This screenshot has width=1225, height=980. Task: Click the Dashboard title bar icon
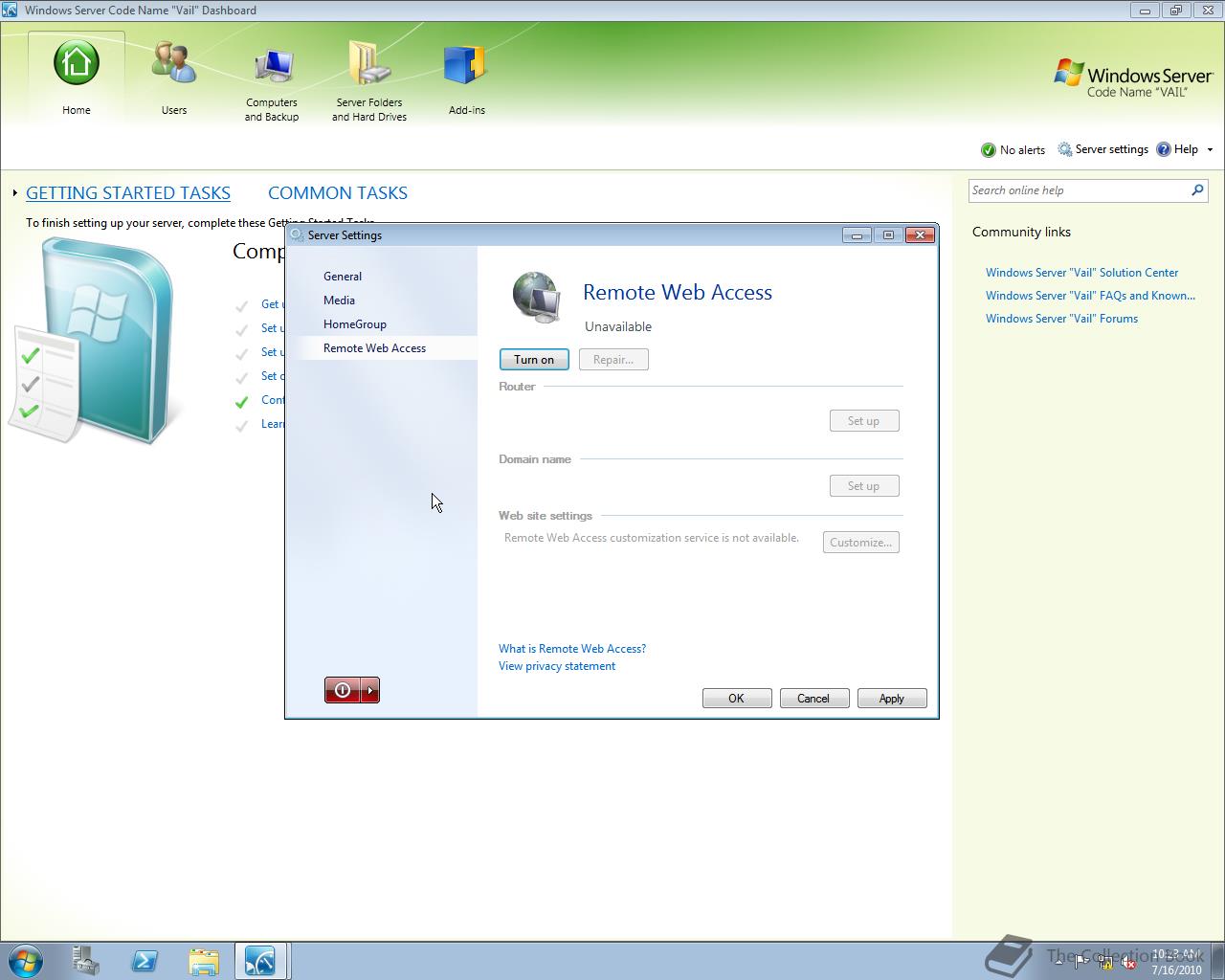tap(11, 11)
